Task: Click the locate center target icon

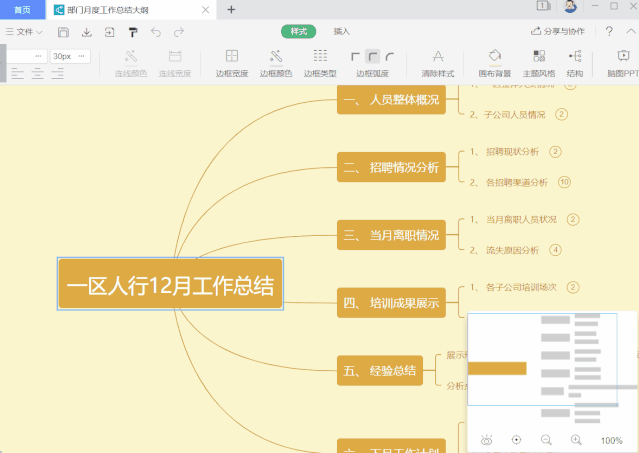Action: tap(516, 440)
